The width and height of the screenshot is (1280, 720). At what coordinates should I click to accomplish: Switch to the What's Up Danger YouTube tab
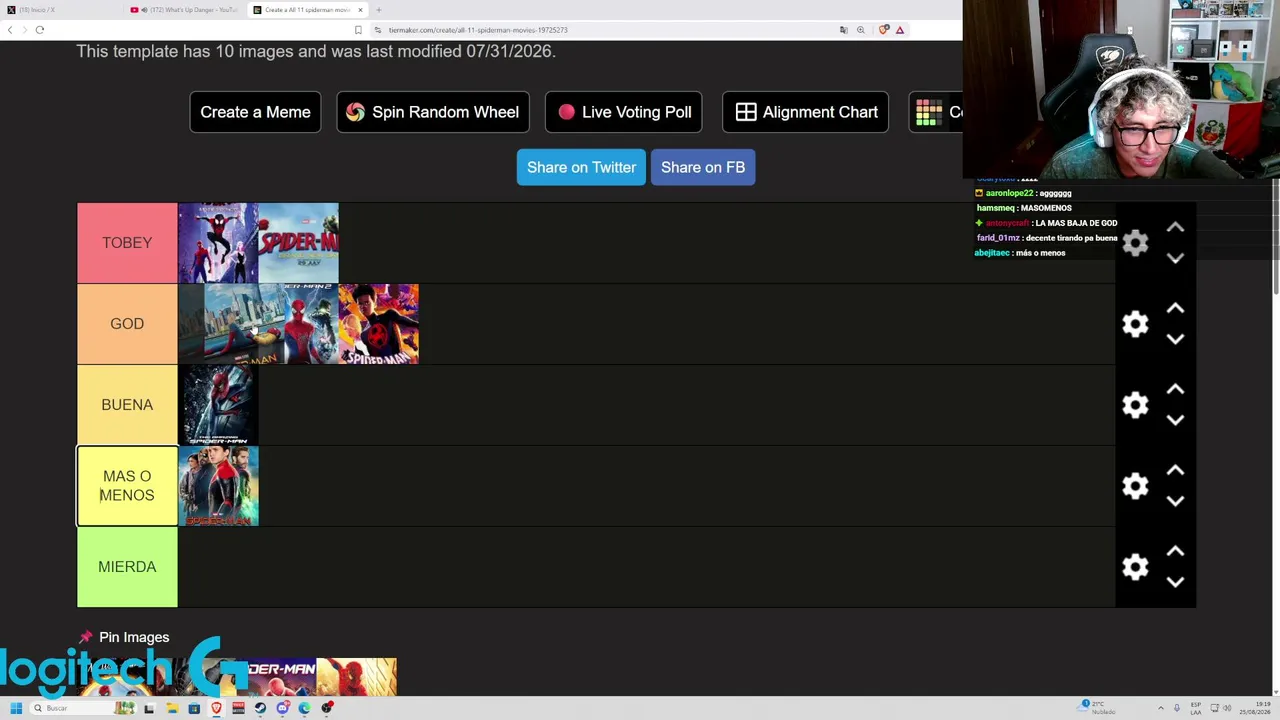pos(184,10)
